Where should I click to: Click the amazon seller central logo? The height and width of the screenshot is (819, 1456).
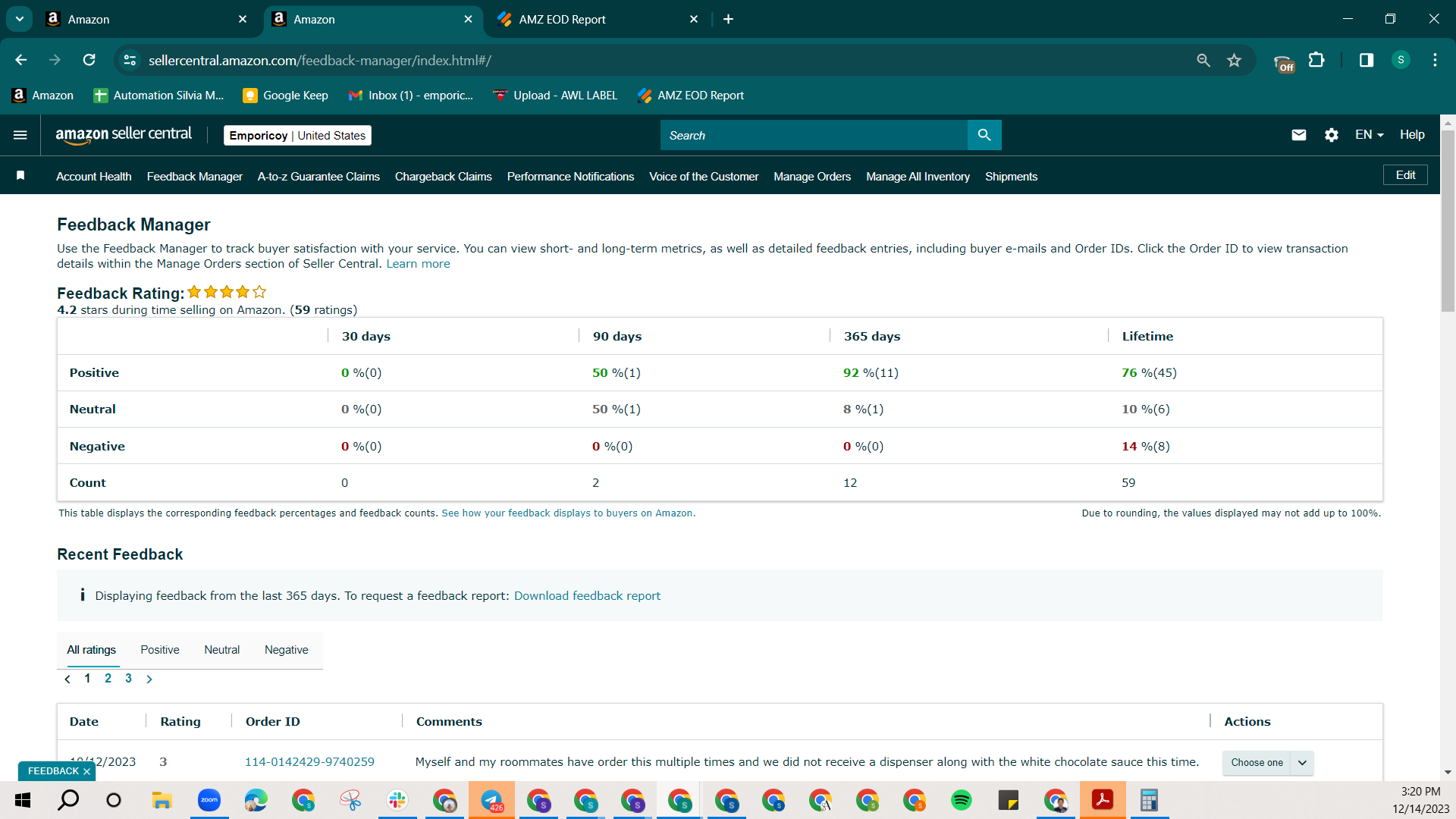pyautogui.click(x=124, y=135)
